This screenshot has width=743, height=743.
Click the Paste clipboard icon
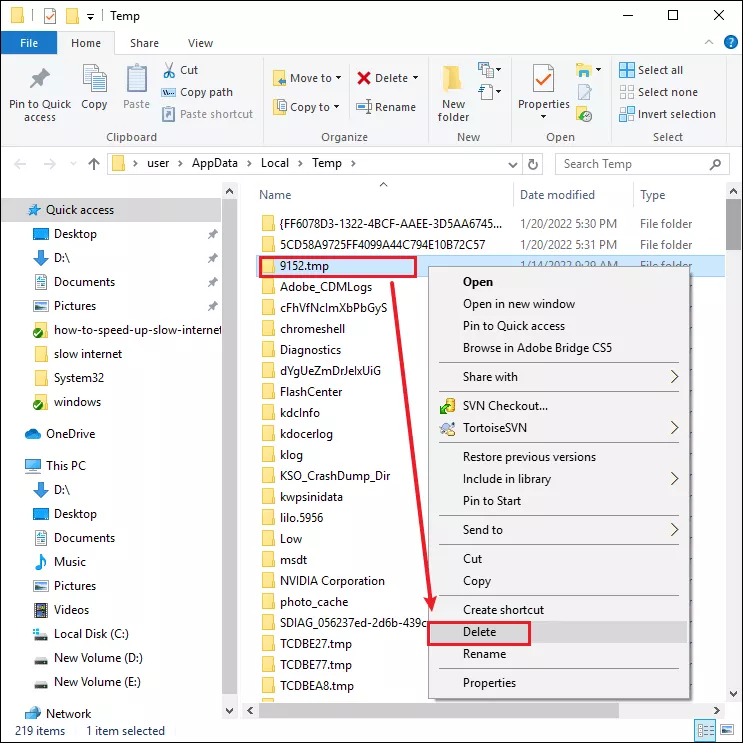point(136,78)
